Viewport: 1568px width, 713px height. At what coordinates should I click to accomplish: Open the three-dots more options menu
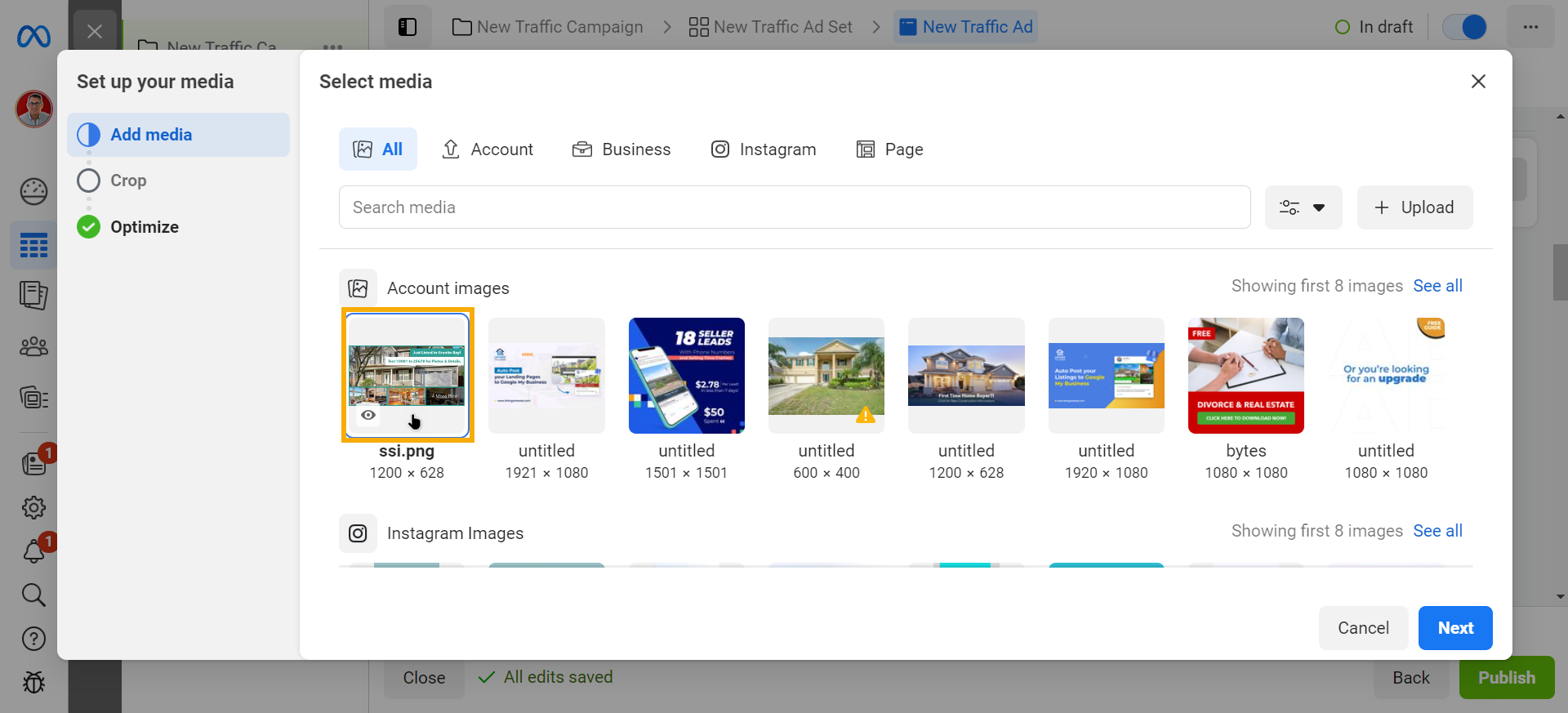pyautogui.click(x=1530, y=27)
